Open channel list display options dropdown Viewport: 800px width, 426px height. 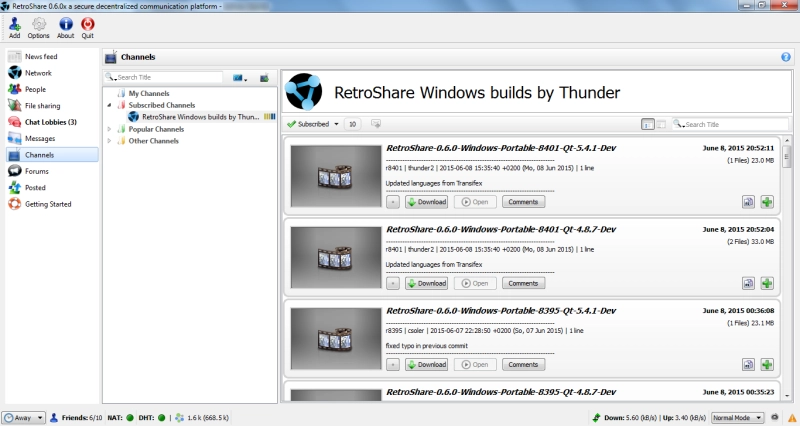[240, 78]
